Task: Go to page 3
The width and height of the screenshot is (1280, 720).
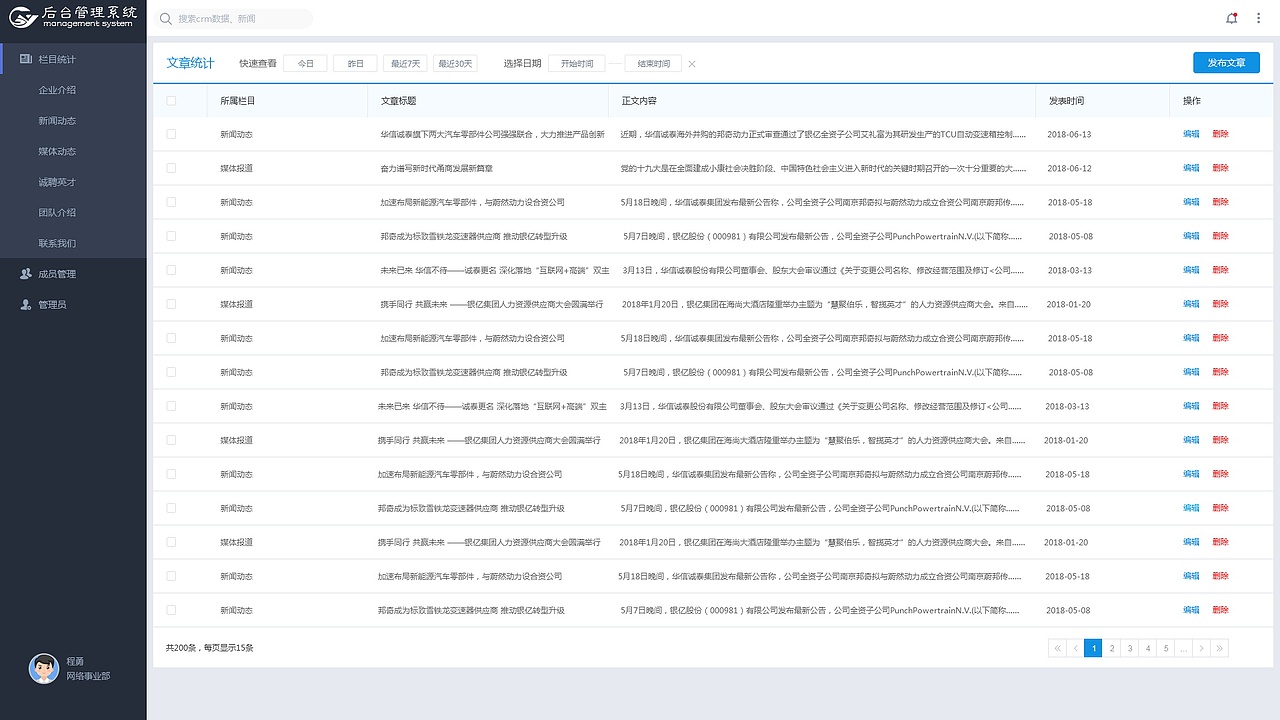Action: (x=1129, y=648)
